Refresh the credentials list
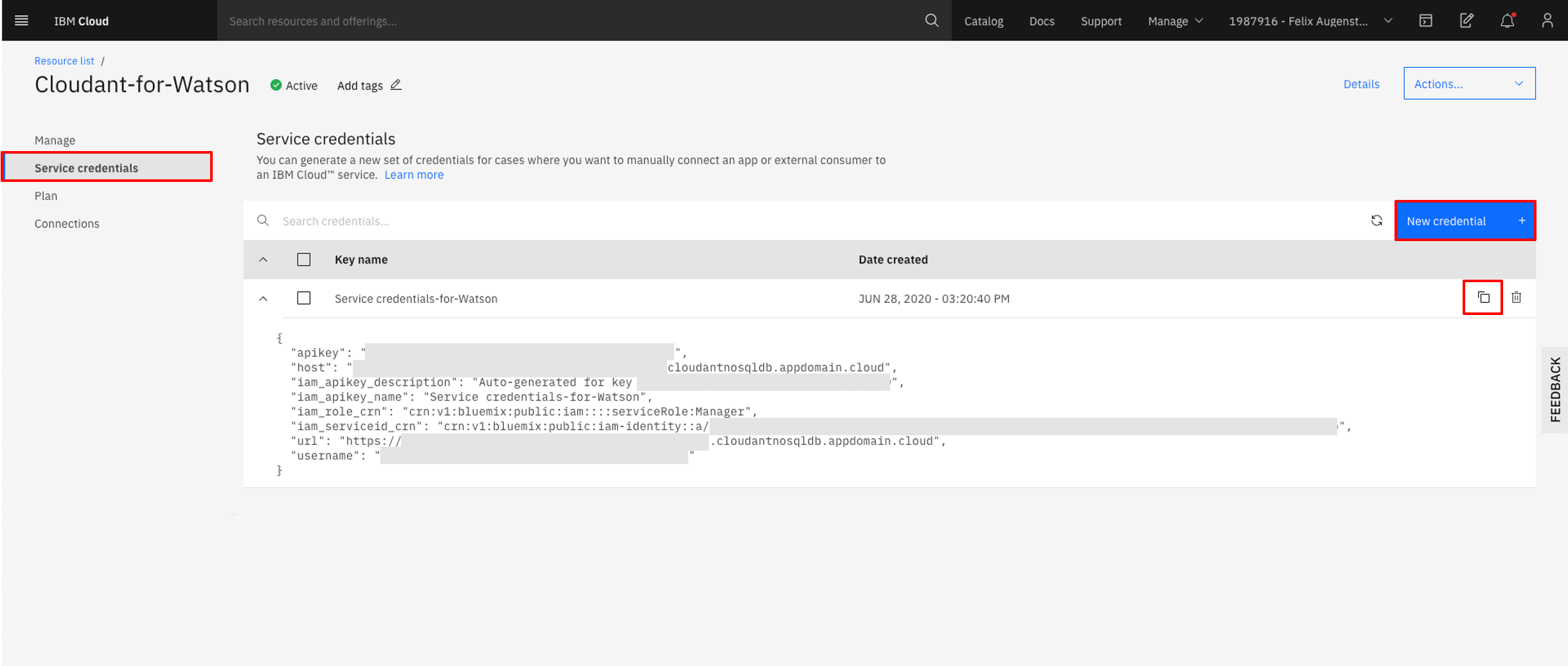This screenshot has height=666, width=1568. 1376,221
